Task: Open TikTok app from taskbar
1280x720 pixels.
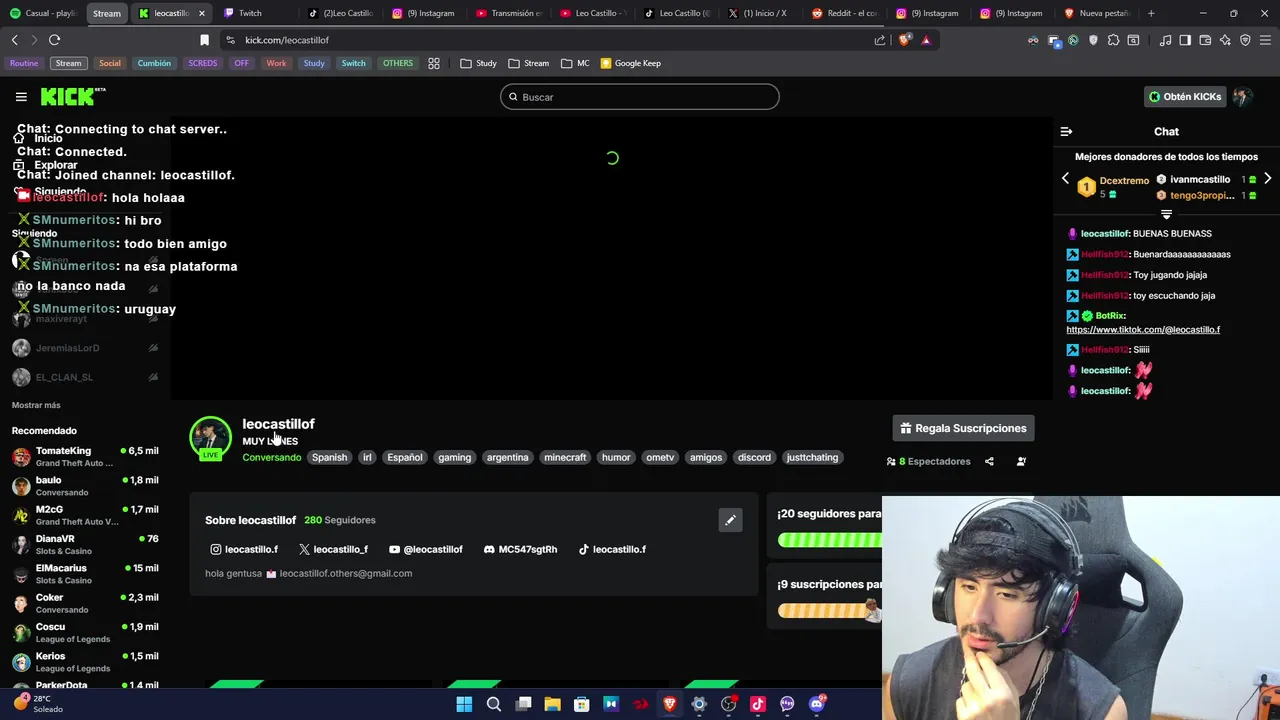Action: tap(758, 704)
